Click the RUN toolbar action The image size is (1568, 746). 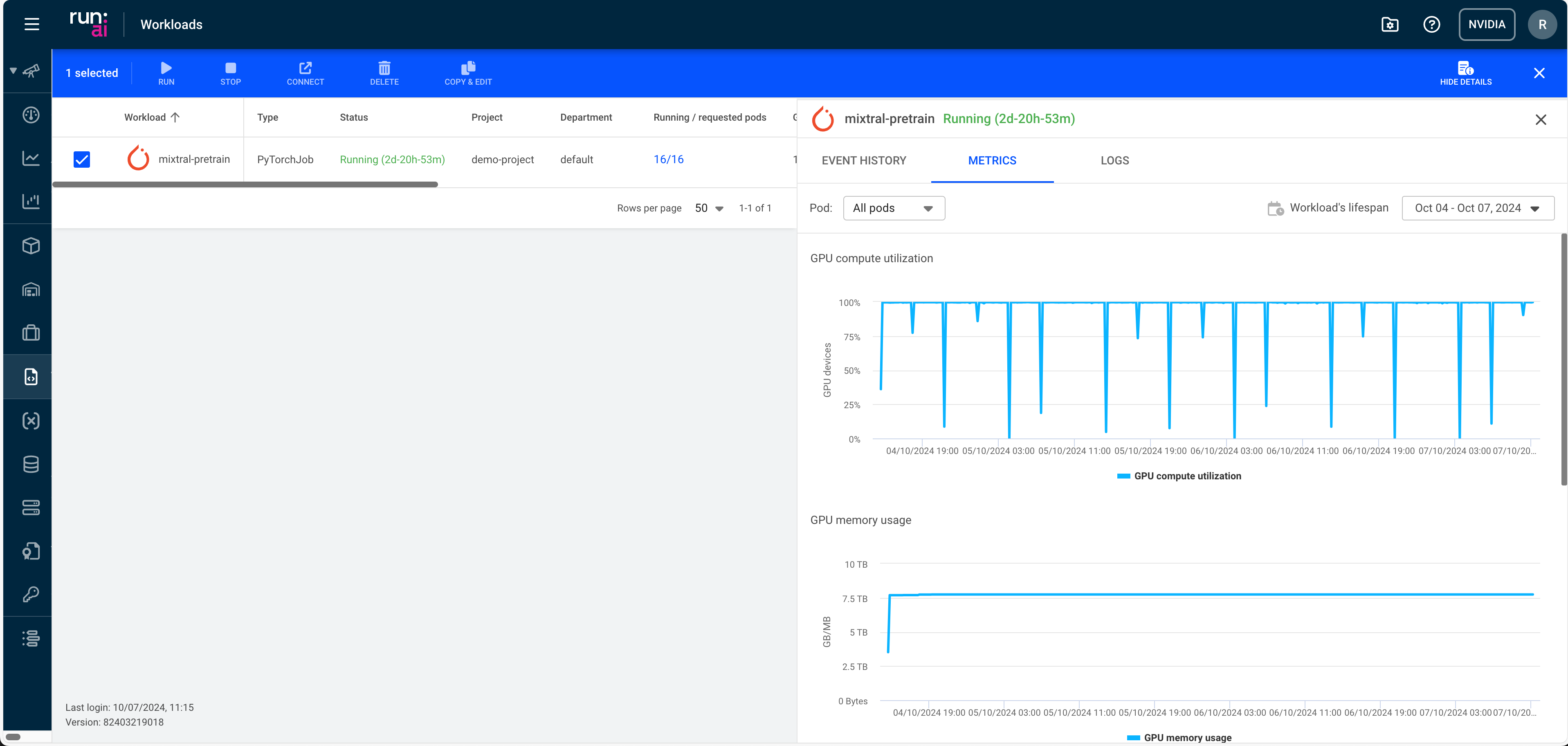166,73
